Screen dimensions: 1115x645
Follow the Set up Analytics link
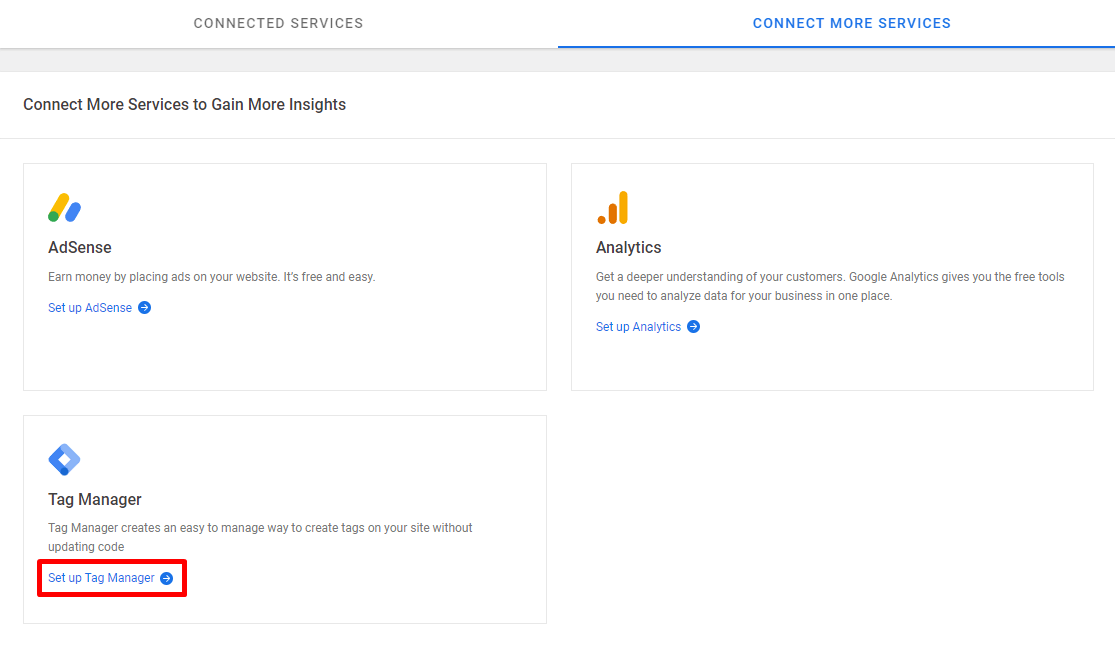638,327
